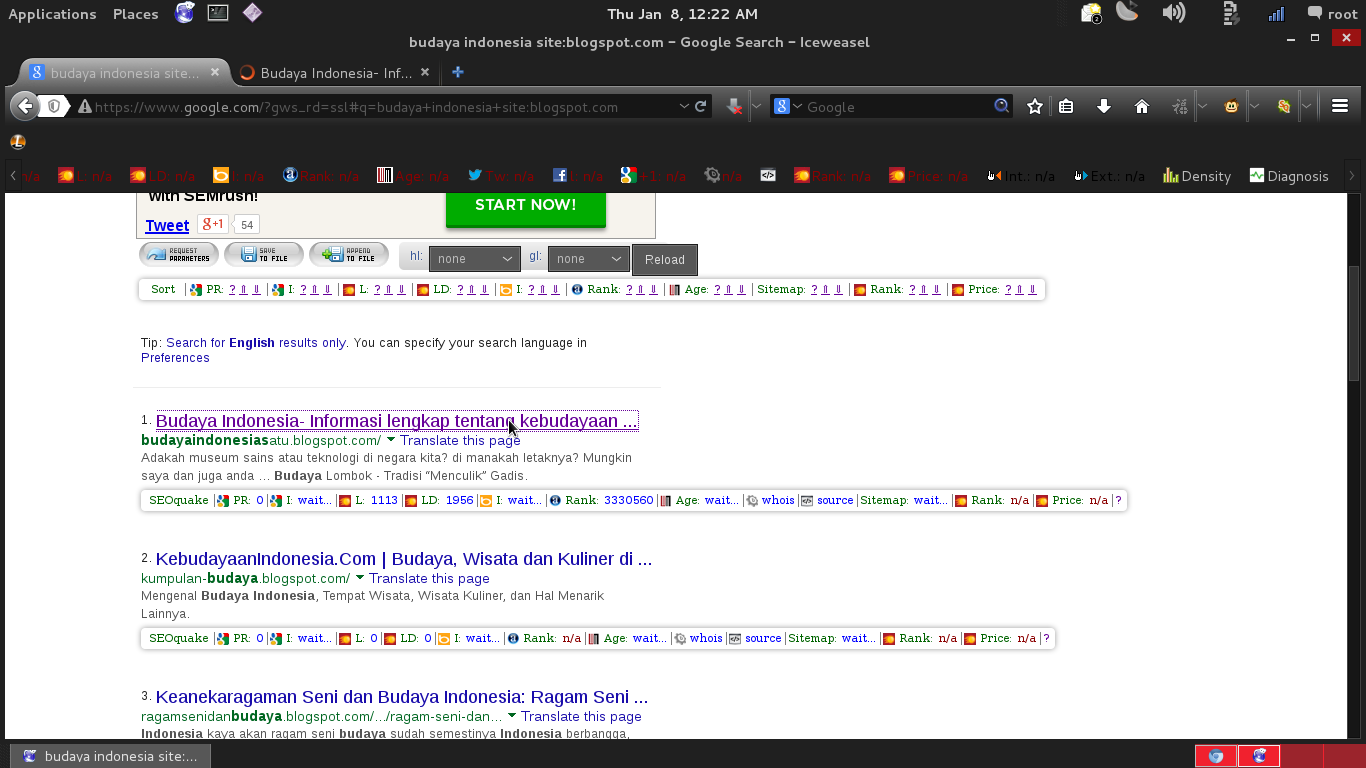This screenshot has width=1366, height=768.
Task: Open the power/battery indicator in the top panel
Action: [x=1231, y=13]
